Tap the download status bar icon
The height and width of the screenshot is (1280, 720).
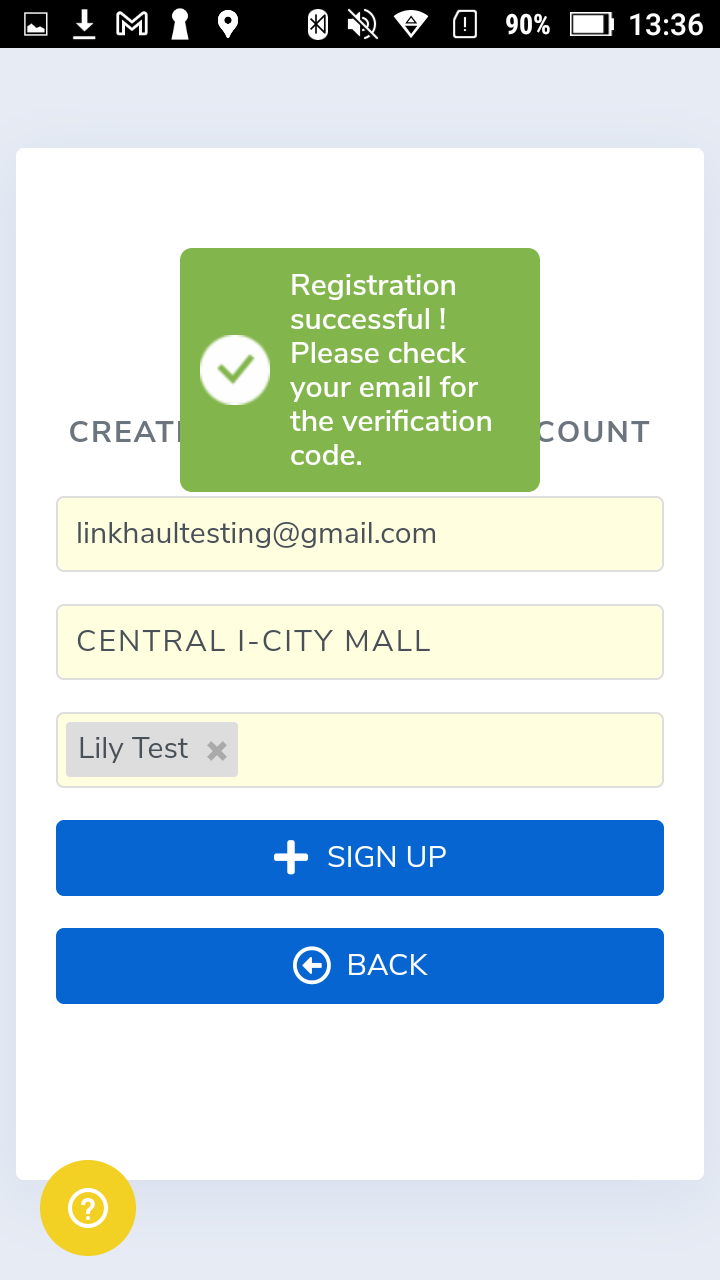(84, 24)
